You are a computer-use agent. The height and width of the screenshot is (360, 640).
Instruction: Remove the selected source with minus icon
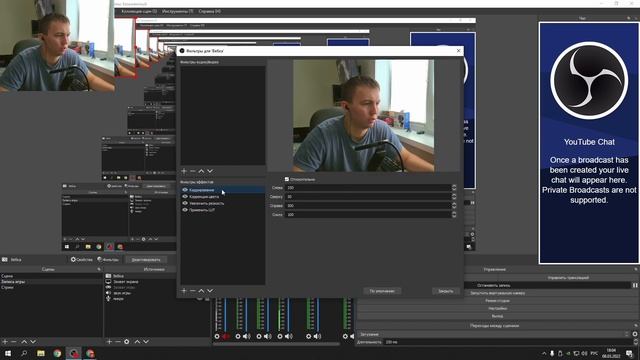click(x=118, y=341)
